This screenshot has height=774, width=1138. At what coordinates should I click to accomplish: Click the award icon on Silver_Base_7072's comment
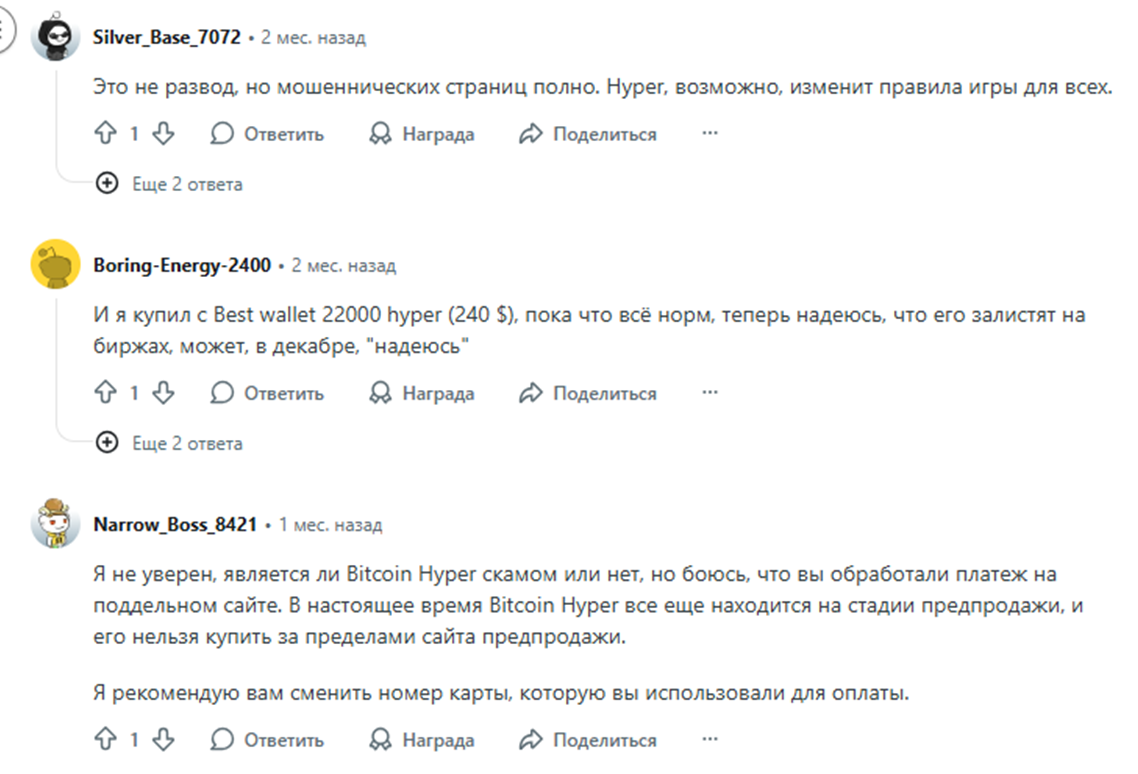pyautogui.click(x=379, y=133)
